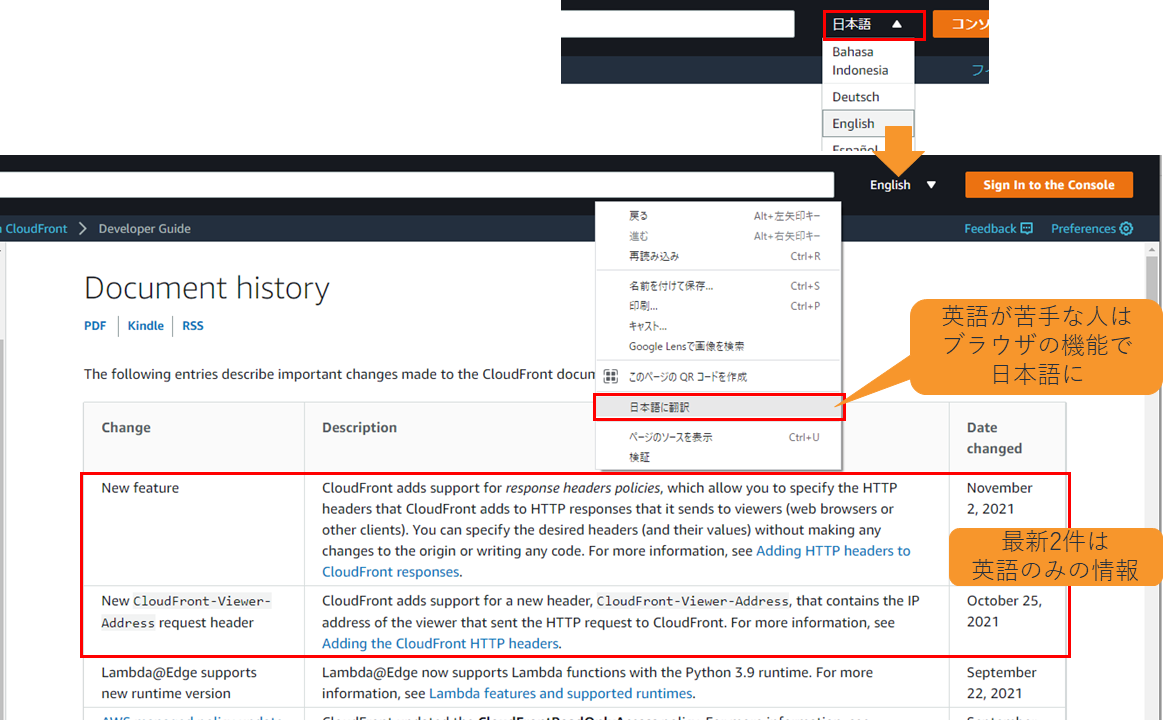Click the upper search field beside 日本語
This screenshot has height=721, width=1169.
677,24
